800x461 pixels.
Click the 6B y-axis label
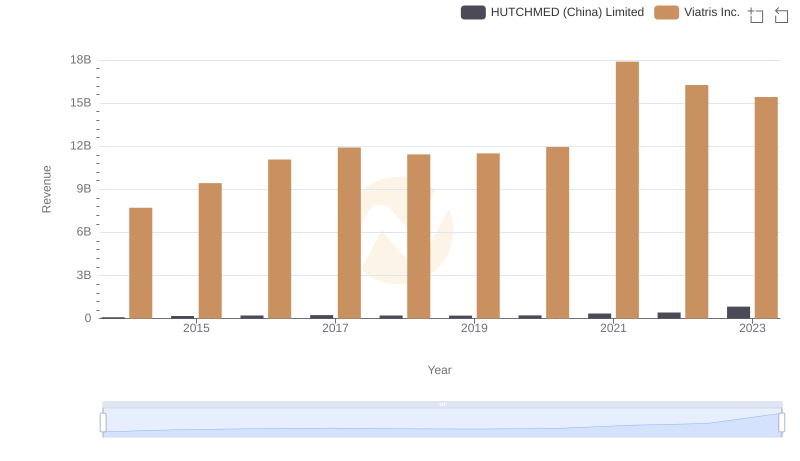84,232
